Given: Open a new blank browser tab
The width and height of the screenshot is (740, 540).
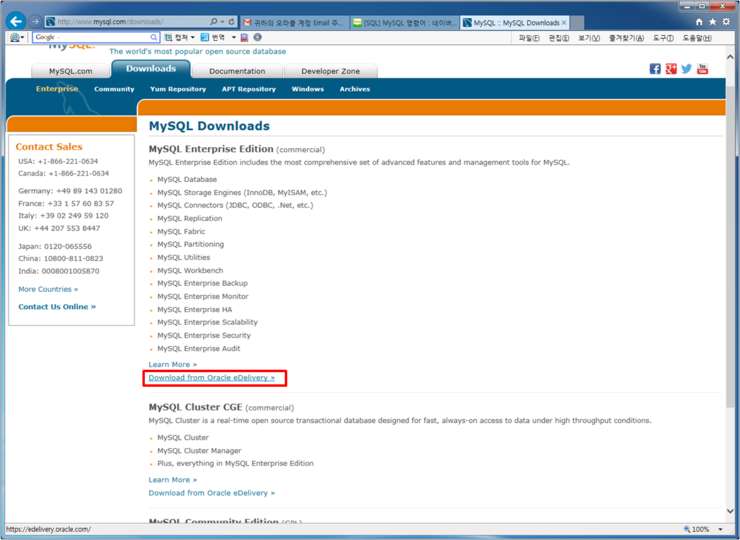Looking at the screenshot, I should click(x=577, y=23).
